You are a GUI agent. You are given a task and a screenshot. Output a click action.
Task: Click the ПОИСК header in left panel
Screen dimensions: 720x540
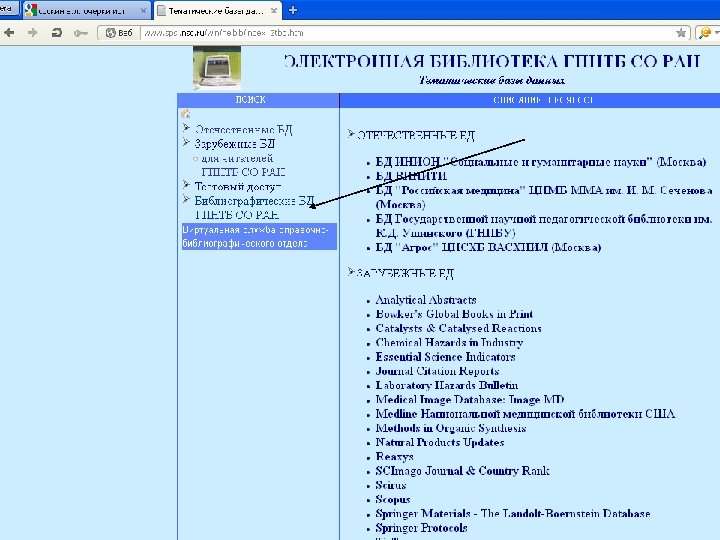pyautogui.click(x=251, y=100)
